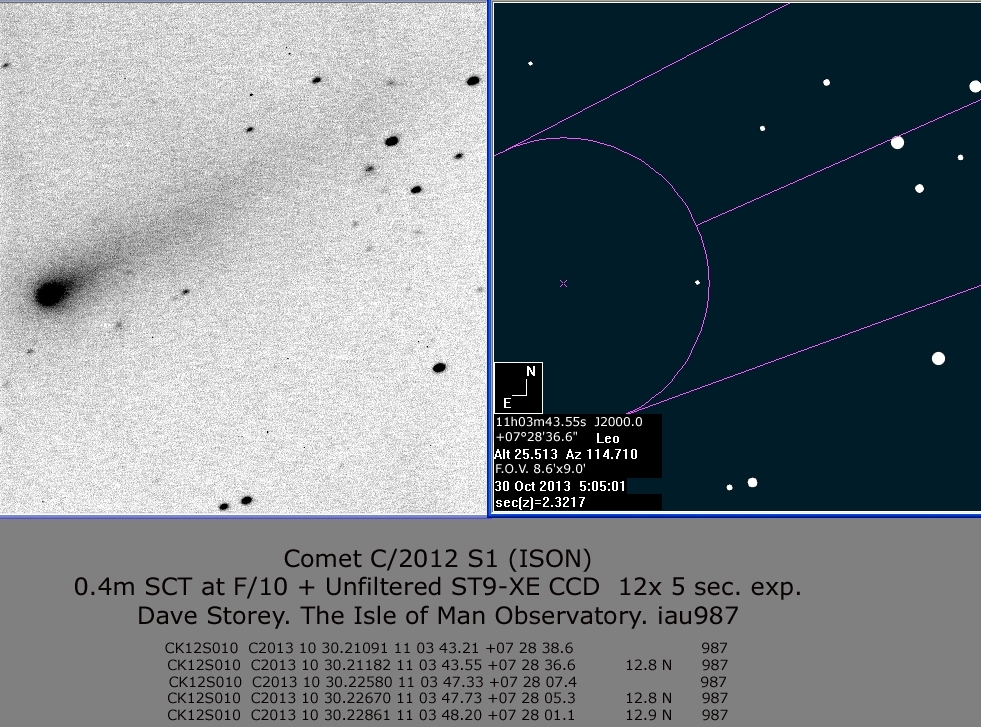Click the '0.4m SCT at F/10' equipment line

437,587
